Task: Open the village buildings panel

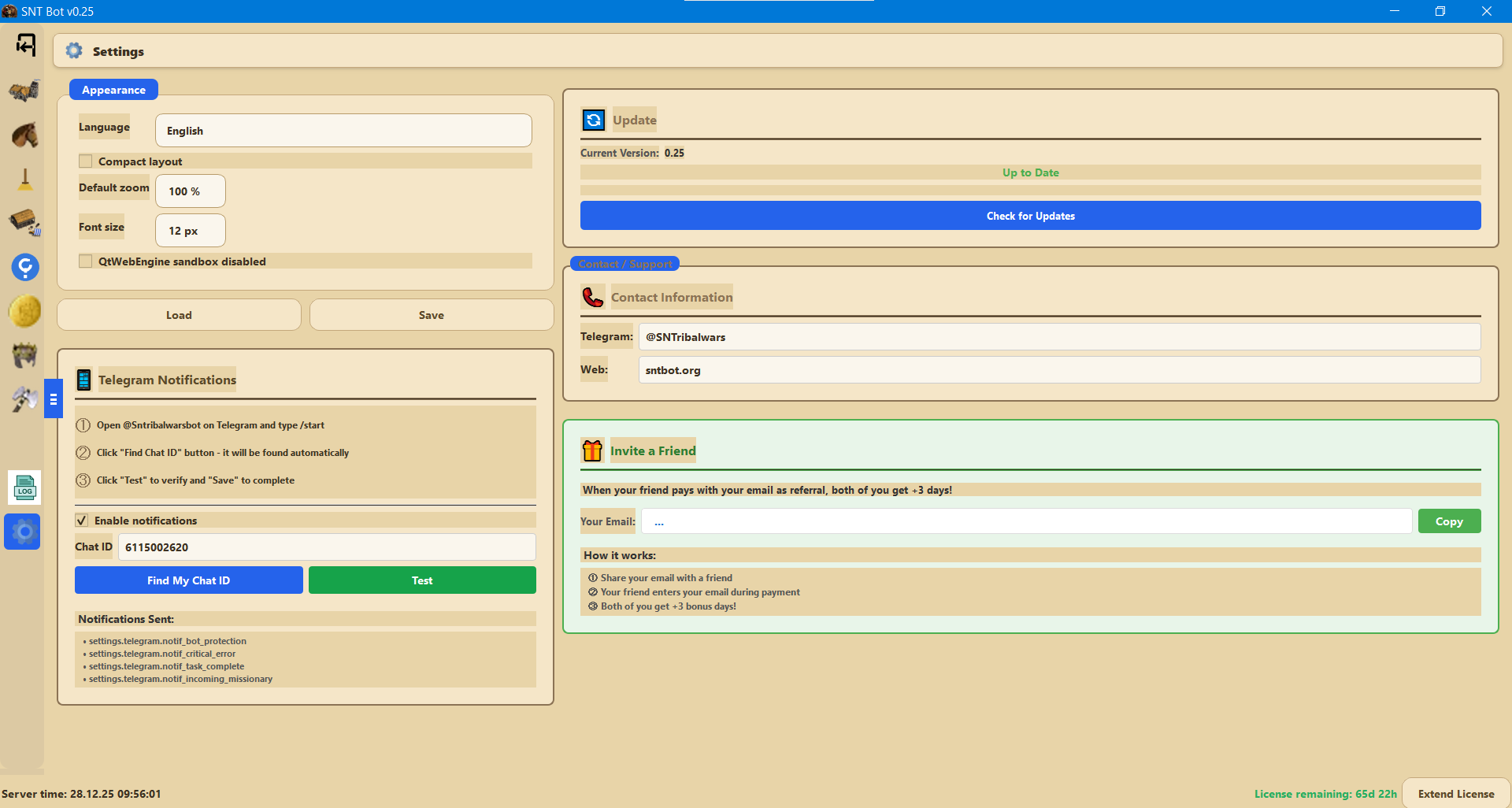Action: [x=24, y=91]
